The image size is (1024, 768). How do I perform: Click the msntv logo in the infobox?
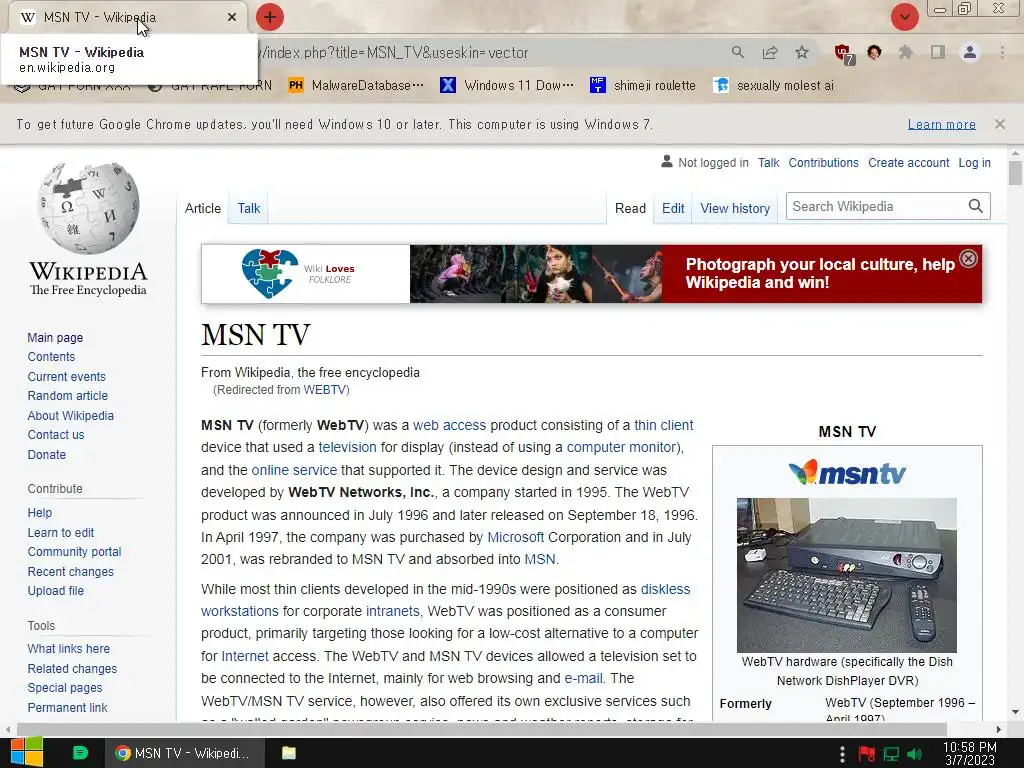coord(847,472)
